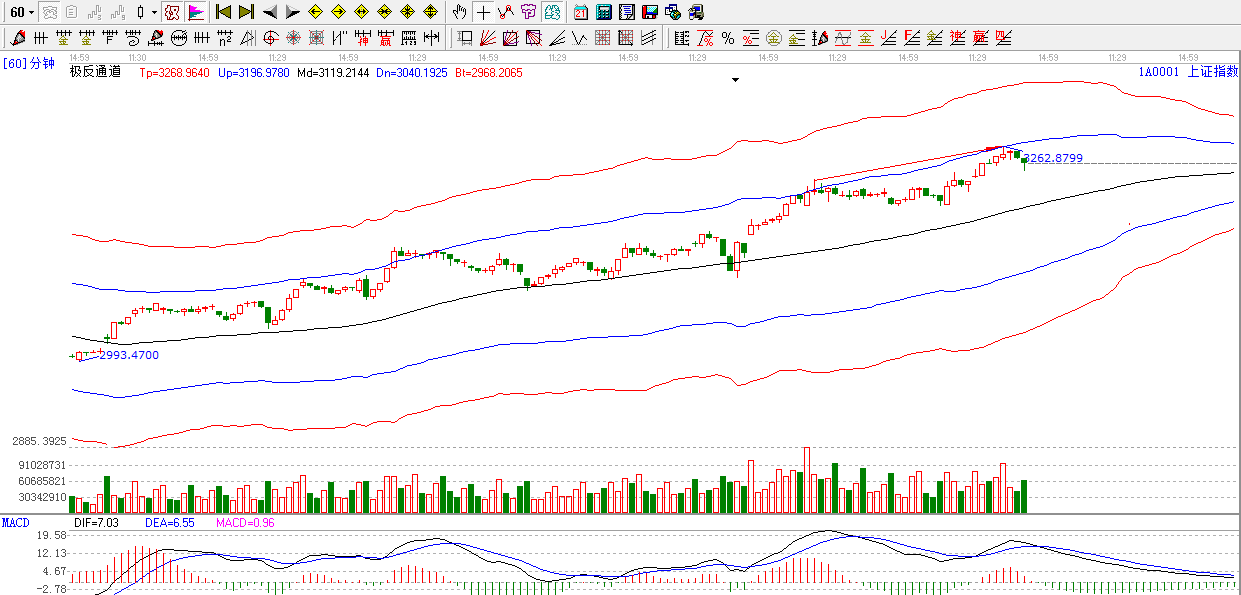Toggle the red 权 adjustment button
The width and height of the screenshot is (1241, 595).
tap(171, 12)
